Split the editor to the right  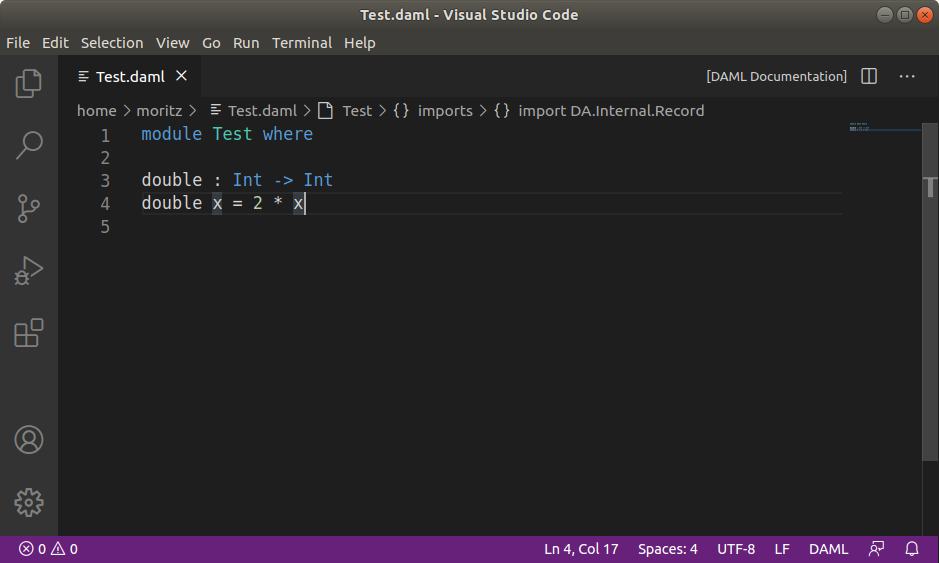(x=869, y=77)
